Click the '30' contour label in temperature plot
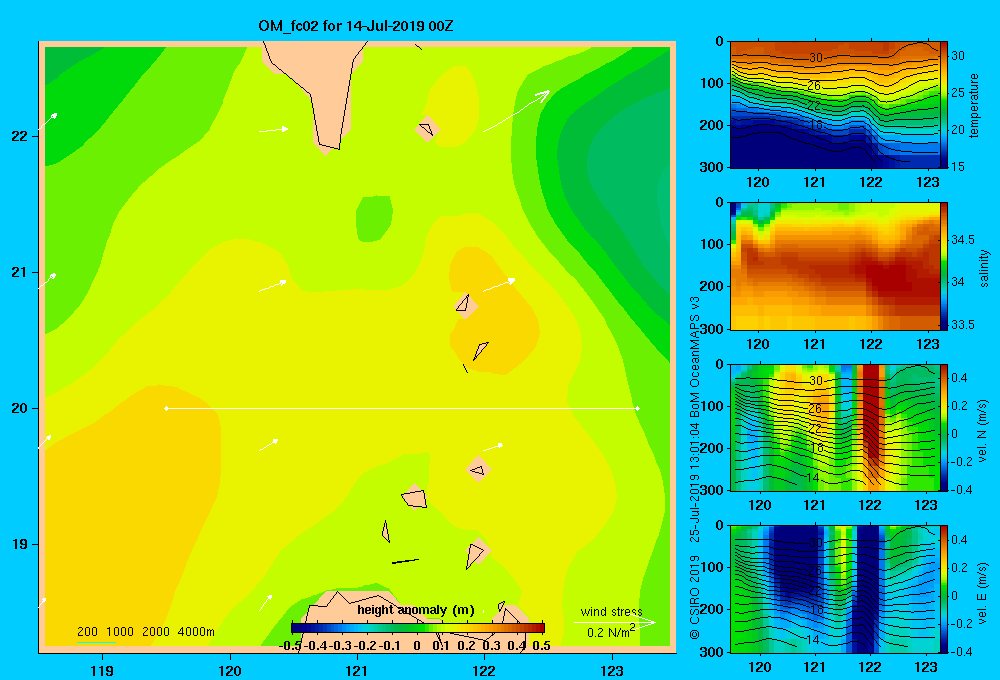 click(816, 58)
